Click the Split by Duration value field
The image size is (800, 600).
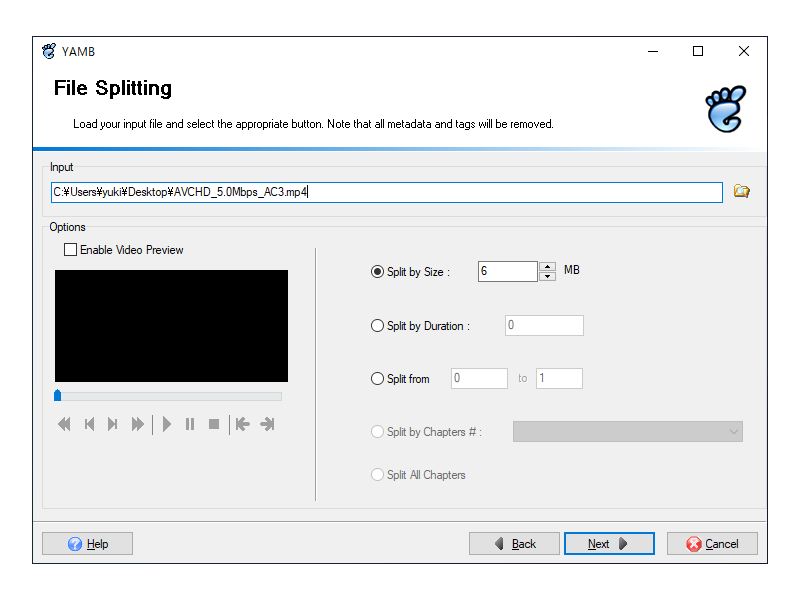click(x=544, y=326)
